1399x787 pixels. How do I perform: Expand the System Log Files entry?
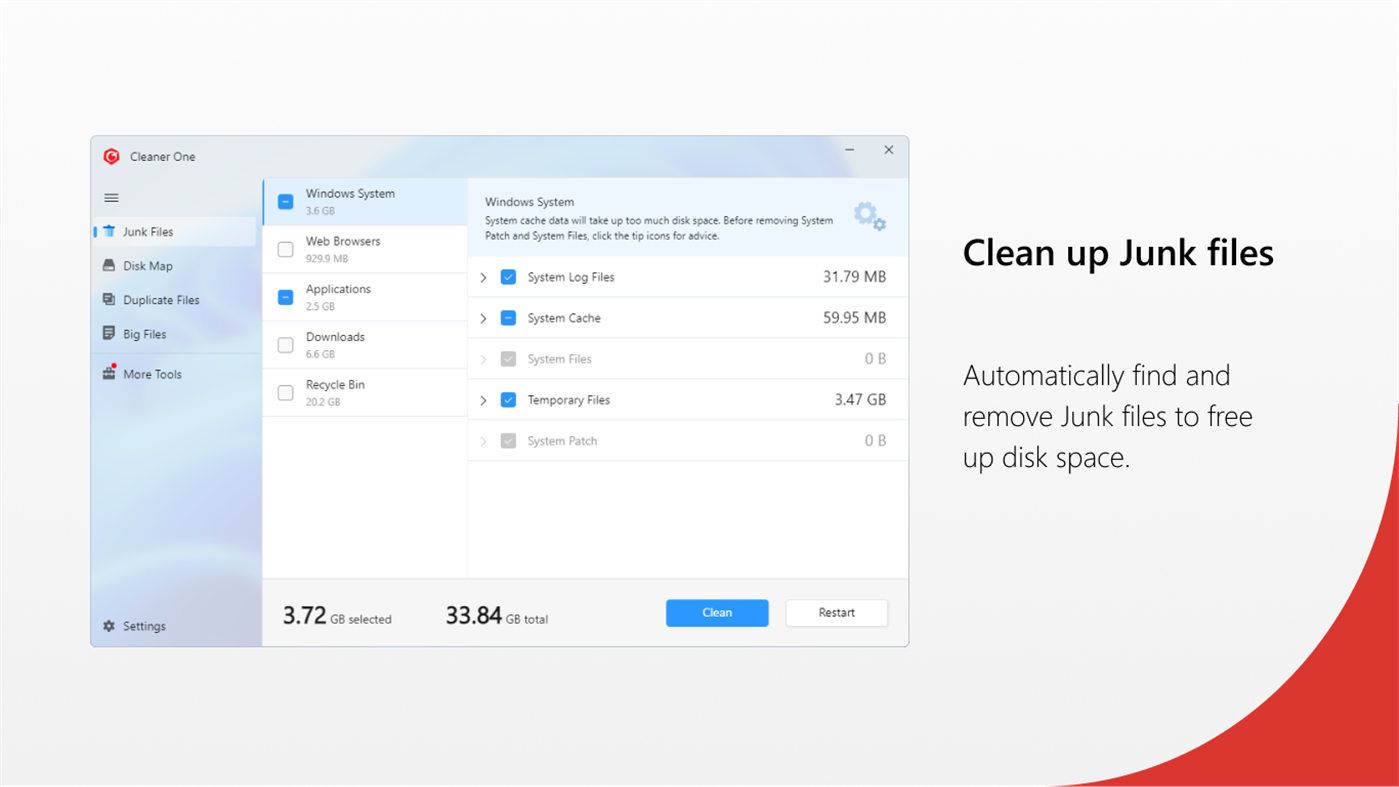pos(483,277)
